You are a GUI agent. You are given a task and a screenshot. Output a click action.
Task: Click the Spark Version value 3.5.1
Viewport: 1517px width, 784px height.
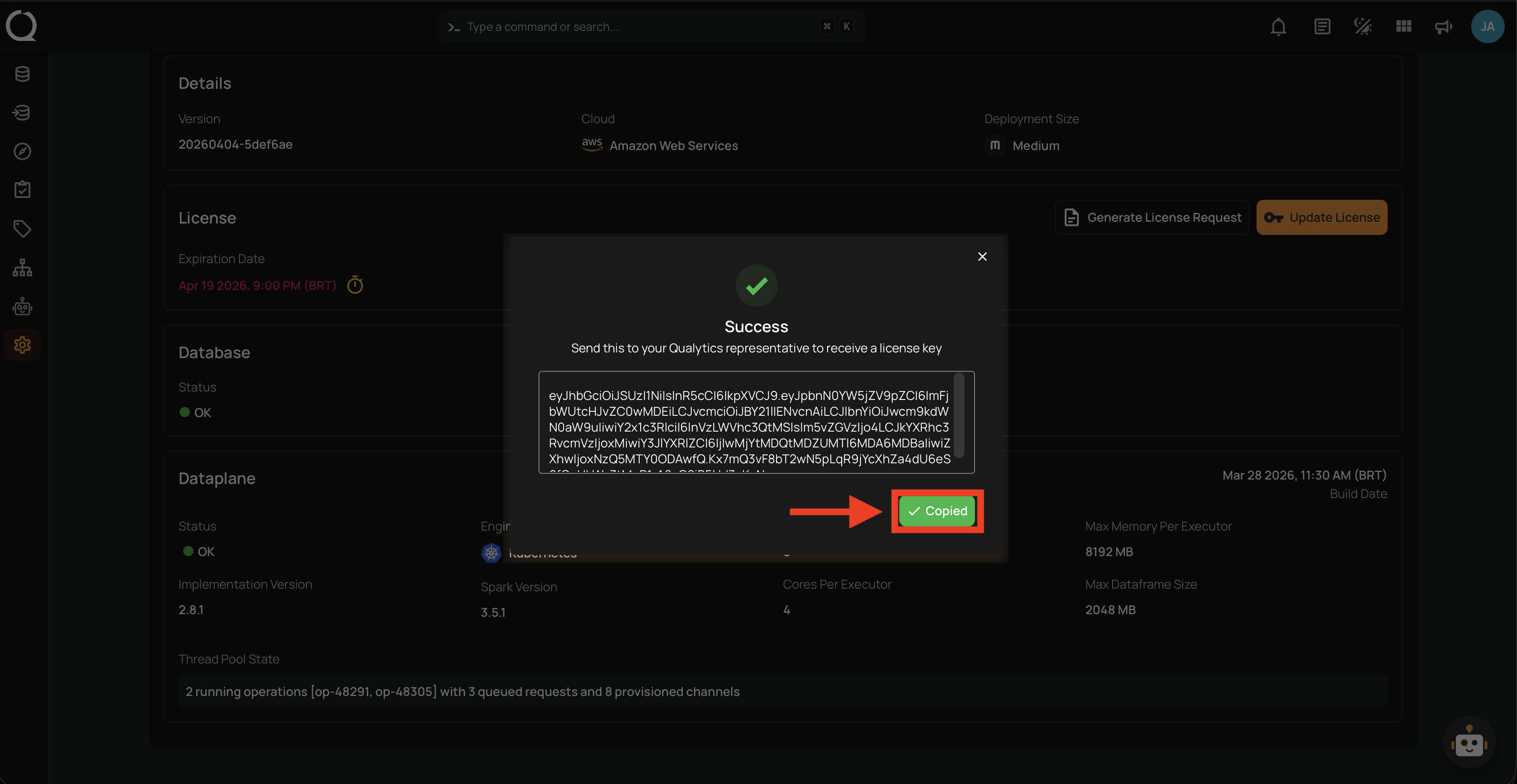click(x=493, y=612)
